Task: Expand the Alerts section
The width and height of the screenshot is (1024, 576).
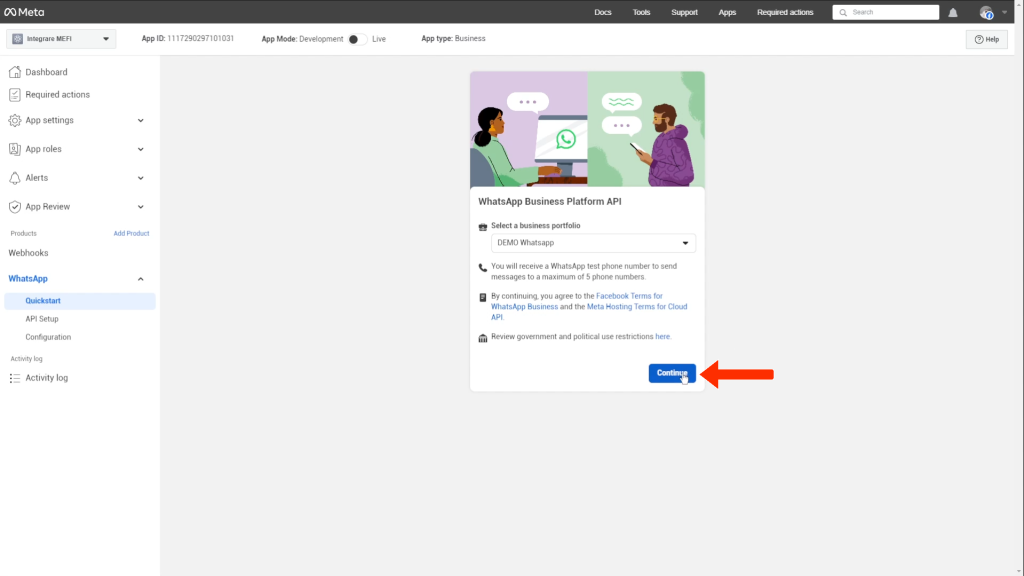Action: 140,178
